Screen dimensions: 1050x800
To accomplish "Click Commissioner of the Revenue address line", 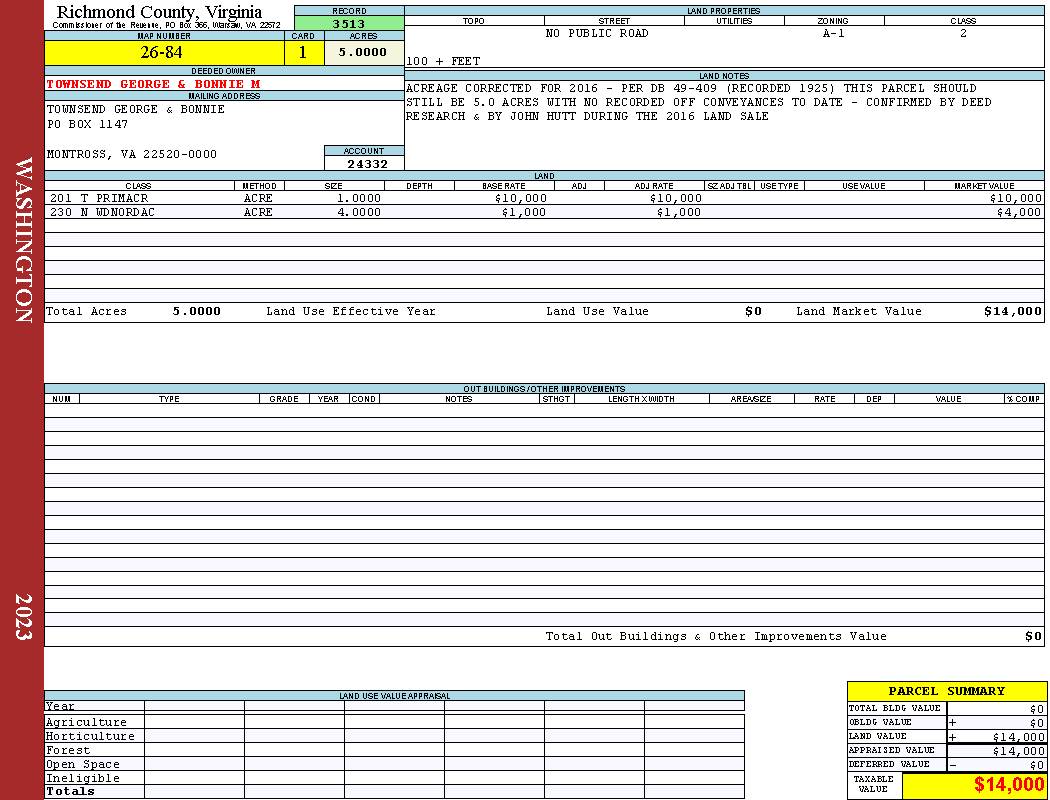I will (166, 25).
